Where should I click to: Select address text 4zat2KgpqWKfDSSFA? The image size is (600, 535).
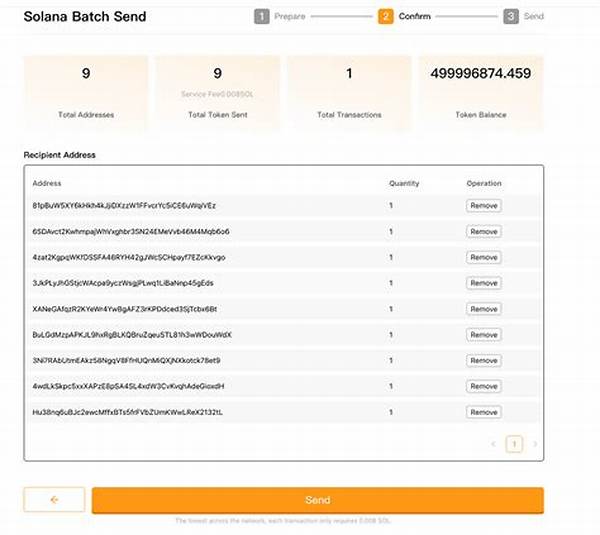(x=129, y=257)
